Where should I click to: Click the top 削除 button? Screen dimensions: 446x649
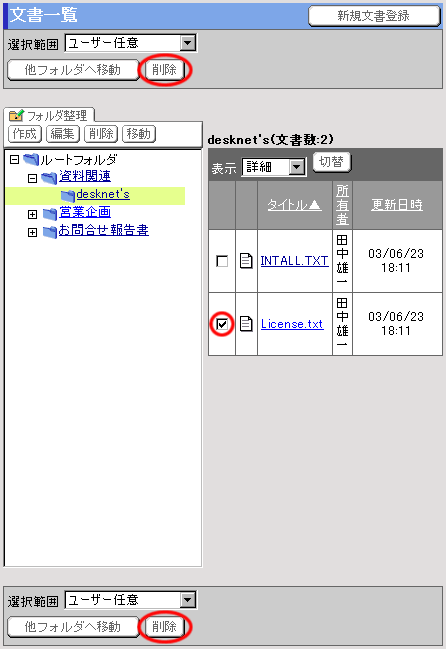(x=164, y=70)
